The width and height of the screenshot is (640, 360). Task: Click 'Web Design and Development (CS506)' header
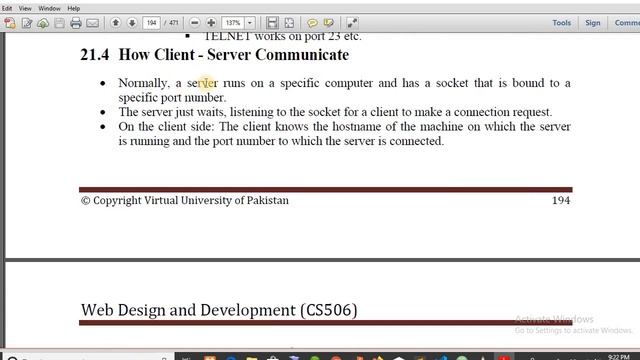[219, 310]
